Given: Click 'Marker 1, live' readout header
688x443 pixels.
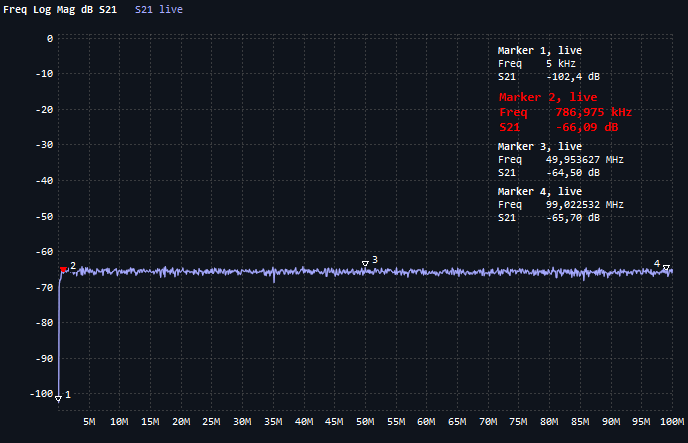Looking at the screenshot, I should [540, 50].
